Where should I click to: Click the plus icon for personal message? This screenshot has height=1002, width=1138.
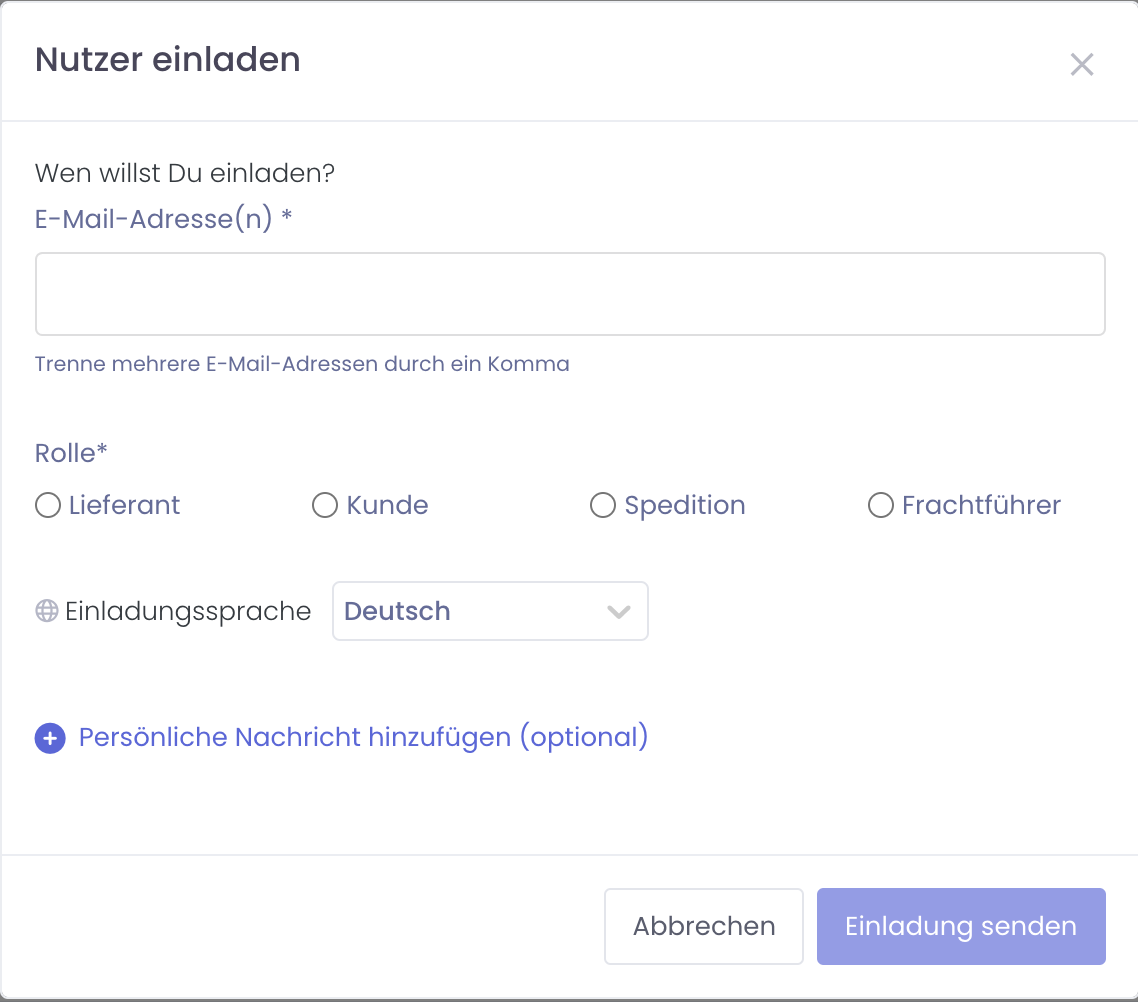pos(50,738)
